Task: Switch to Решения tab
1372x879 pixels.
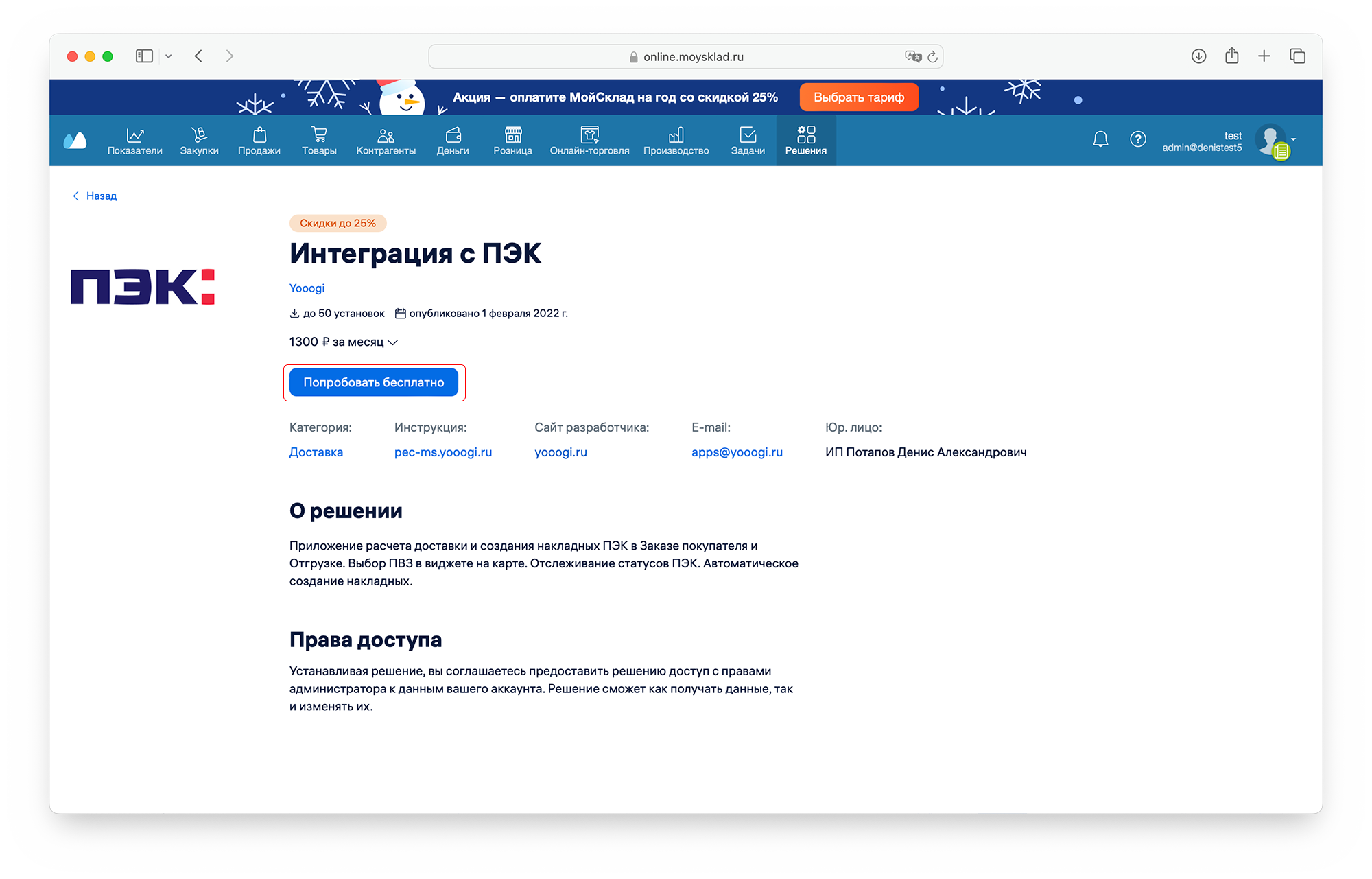Action: 805,141
